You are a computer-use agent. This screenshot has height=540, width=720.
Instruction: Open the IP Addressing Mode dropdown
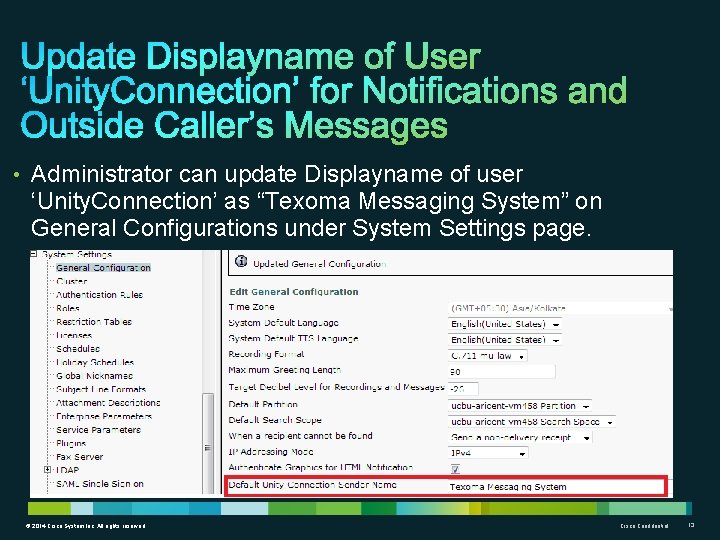point(488,453)
